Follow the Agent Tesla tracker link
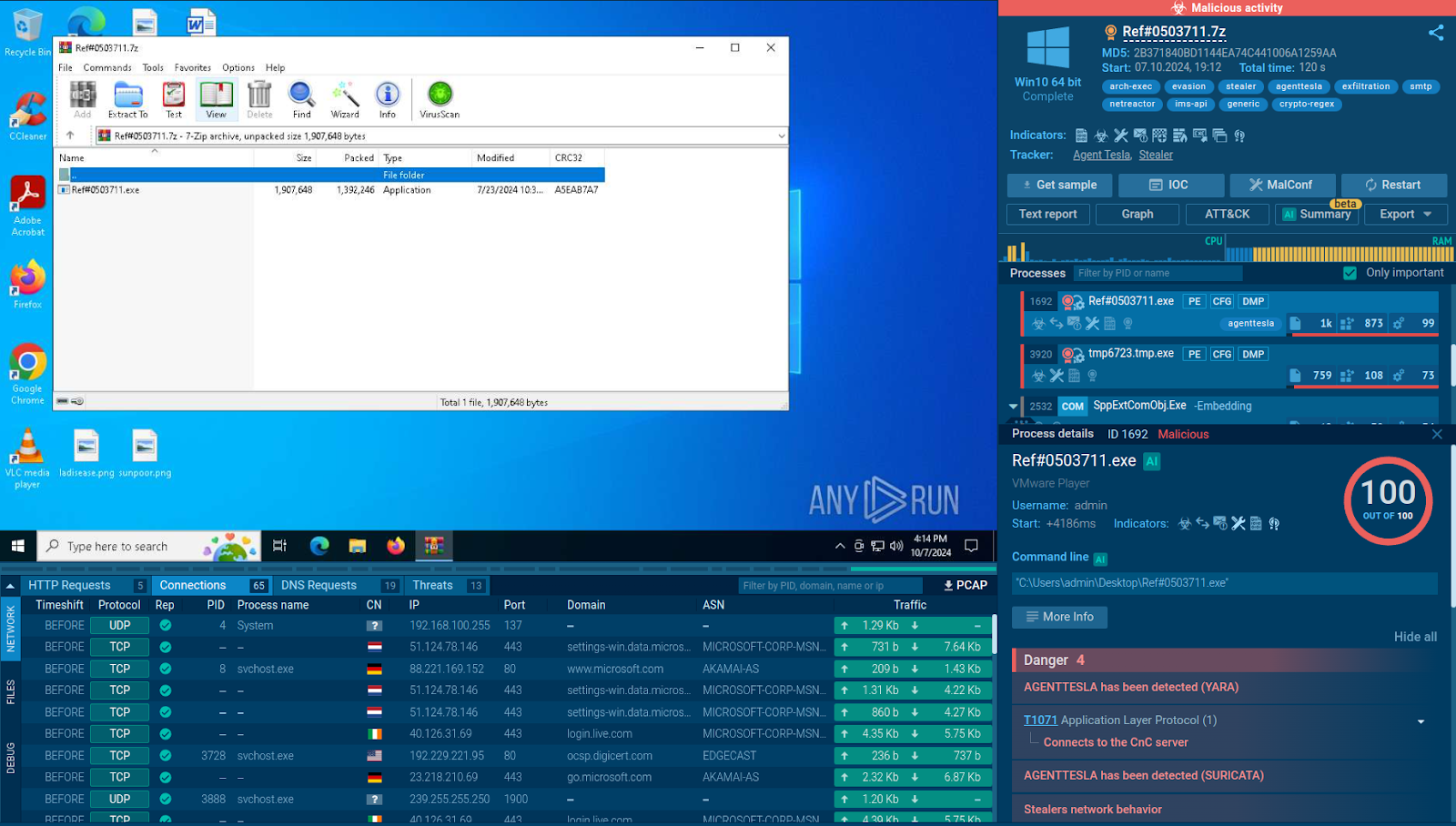Screen dimensions: 1456x826 pos(1101,155)
